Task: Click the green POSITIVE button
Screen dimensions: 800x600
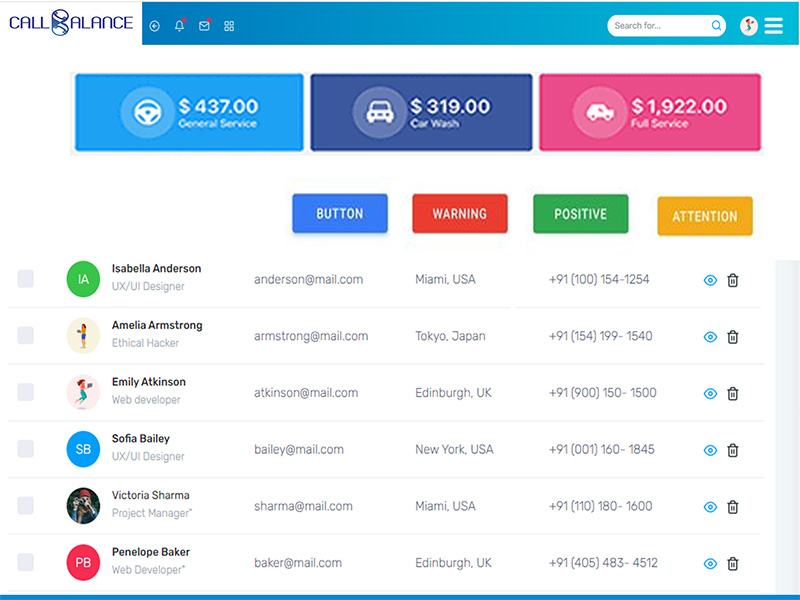Action: tap(580, 214)
